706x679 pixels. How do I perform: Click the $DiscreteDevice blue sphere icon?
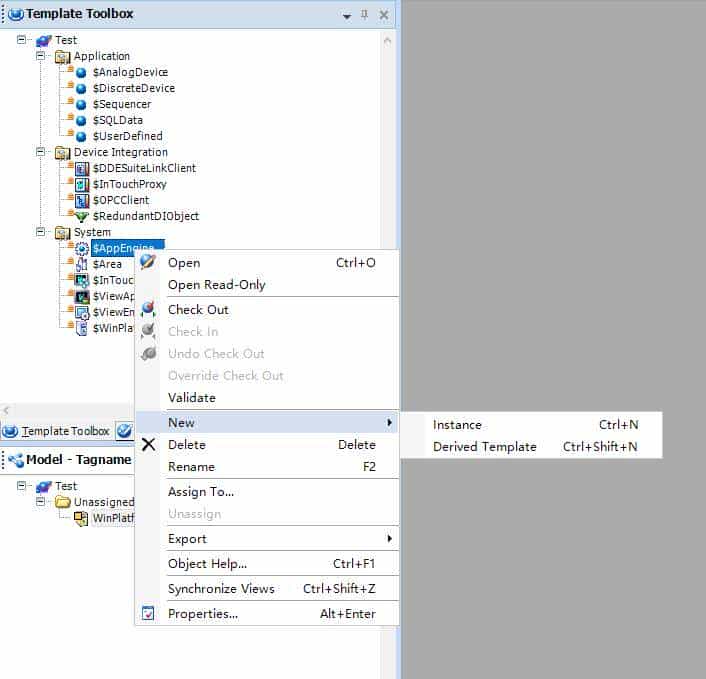[81, 89]
